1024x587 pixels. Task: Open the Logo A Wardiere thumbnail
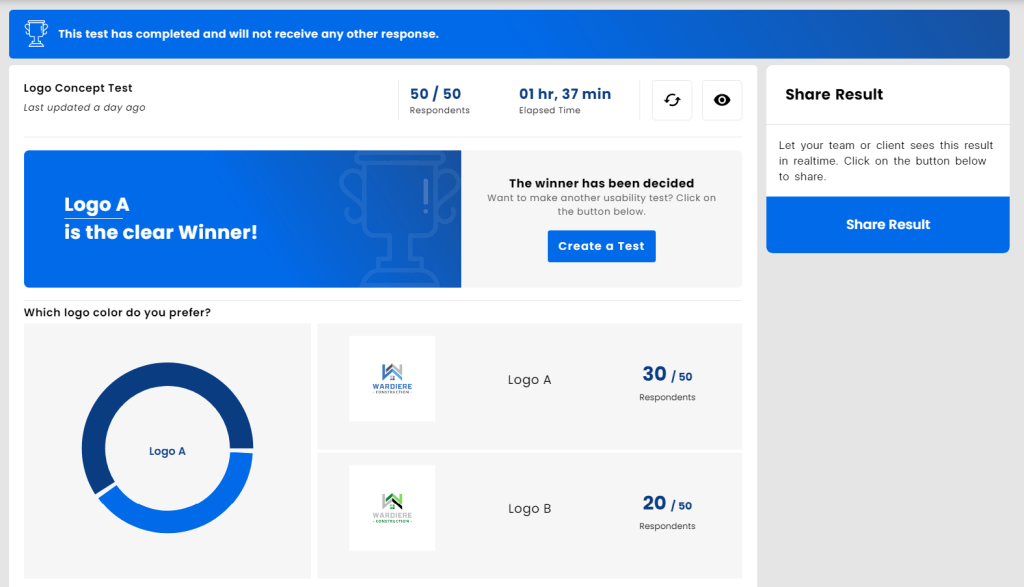tap(392, 379)
